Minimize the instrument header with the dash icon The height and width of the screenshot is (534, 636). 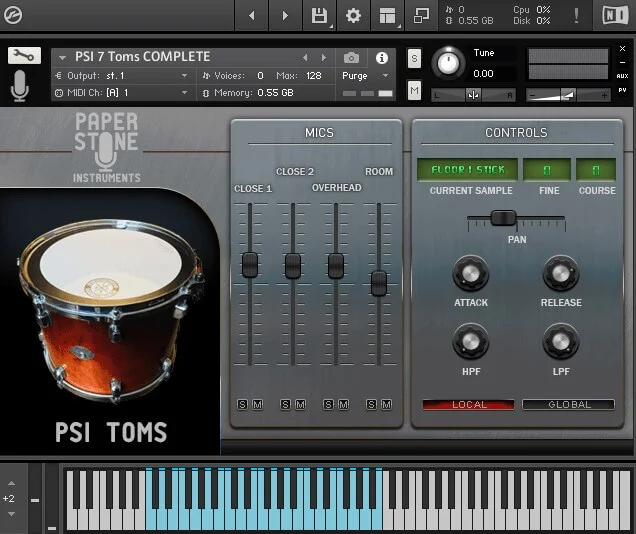click(622, 62)
